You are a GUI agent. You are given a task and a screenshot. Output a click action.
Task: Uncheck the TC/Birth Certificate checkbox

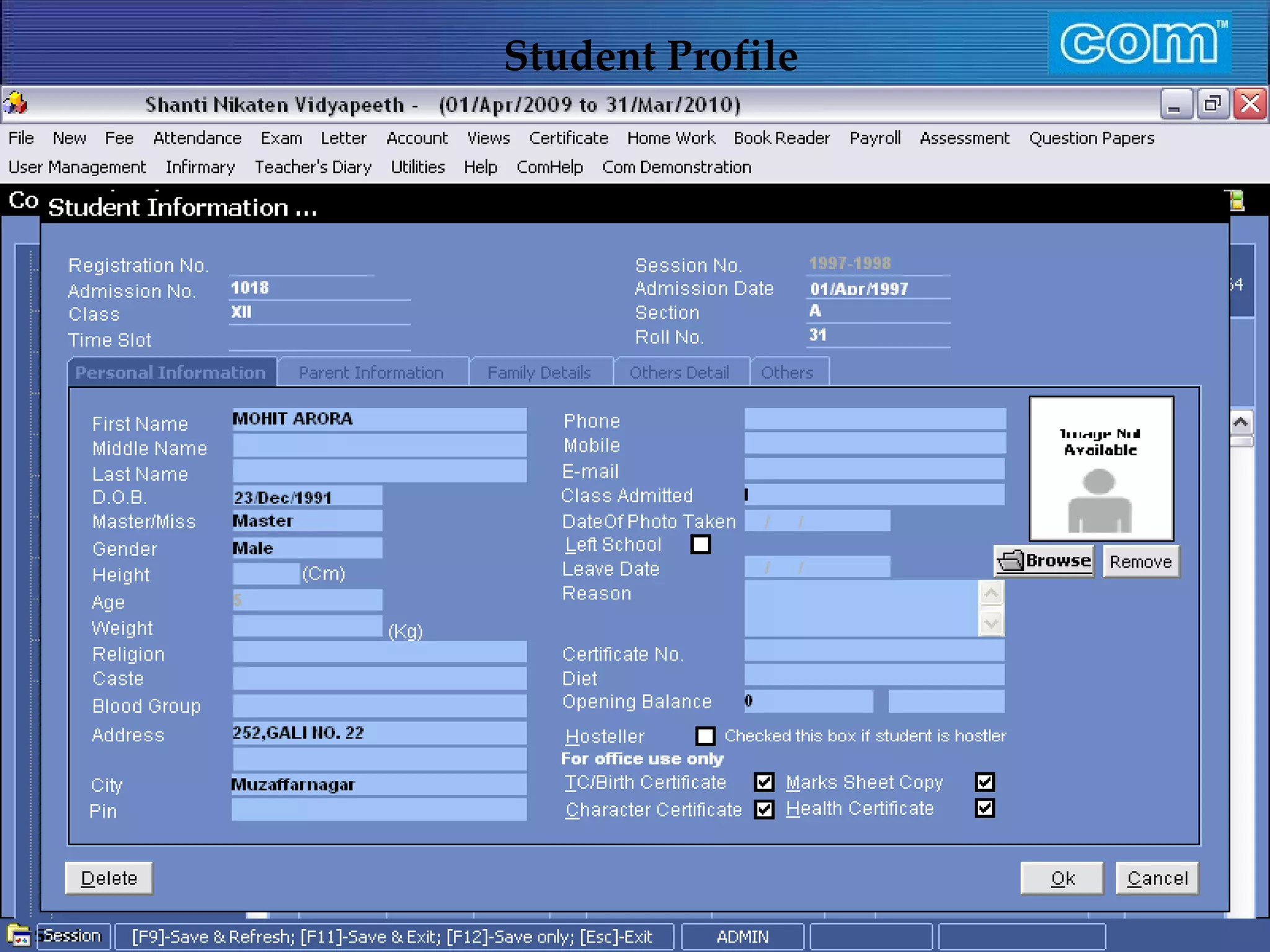[x=764, y=782]
